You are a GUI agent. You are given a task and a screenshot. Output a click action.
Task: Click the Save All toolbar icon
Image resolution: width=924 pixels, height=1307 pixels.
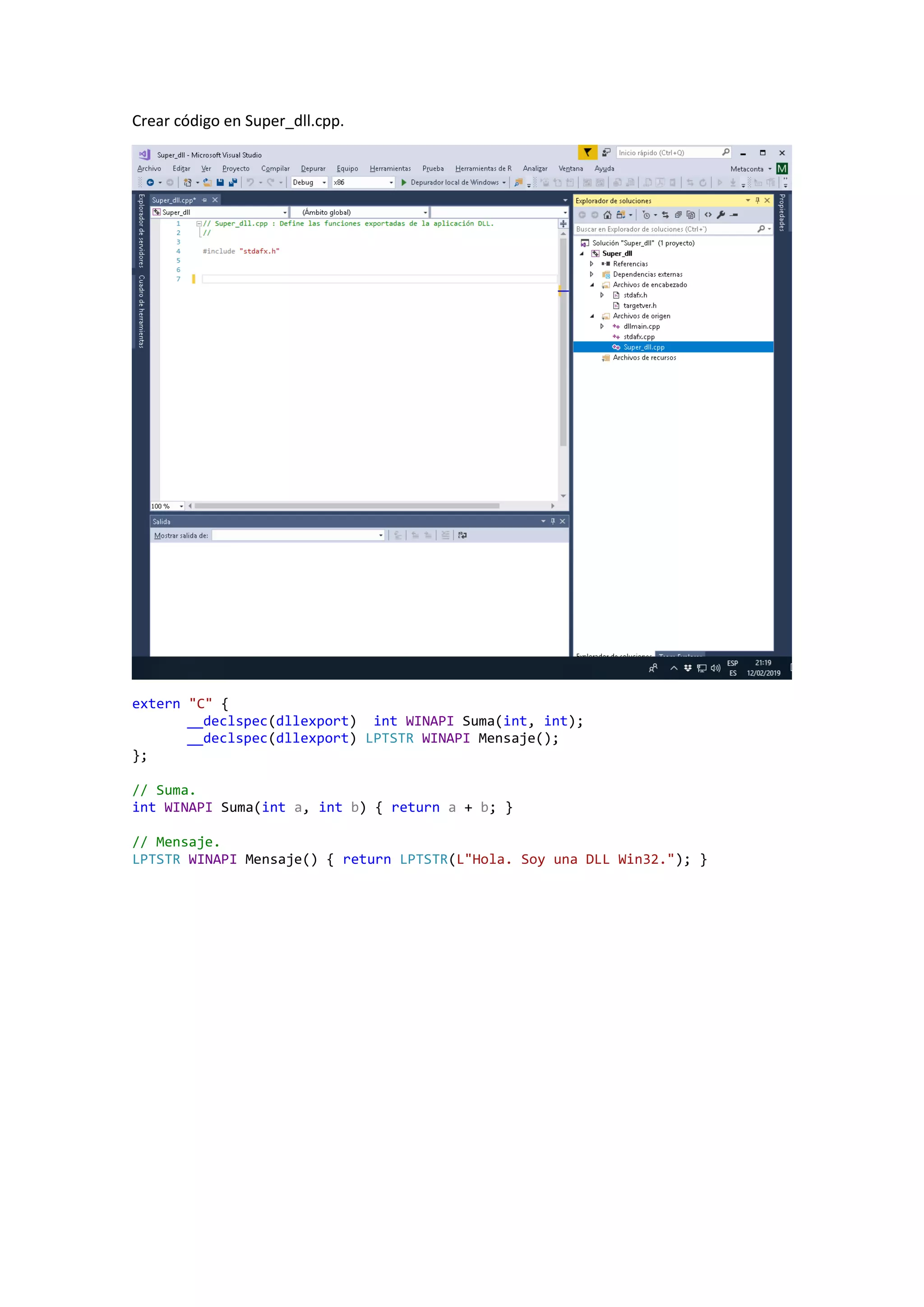pos(233,183)
